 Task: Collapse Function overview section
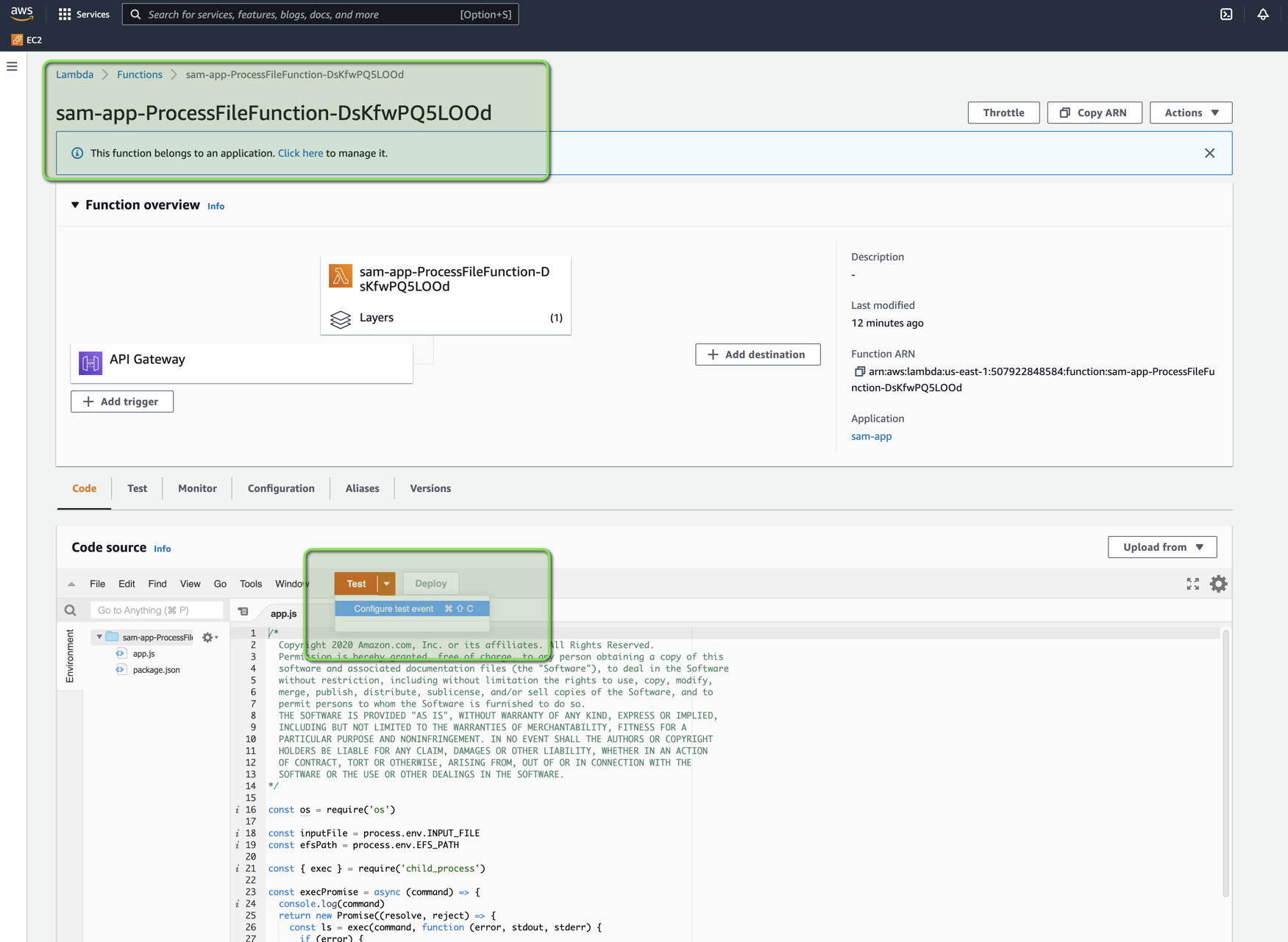tap(75, 205)
